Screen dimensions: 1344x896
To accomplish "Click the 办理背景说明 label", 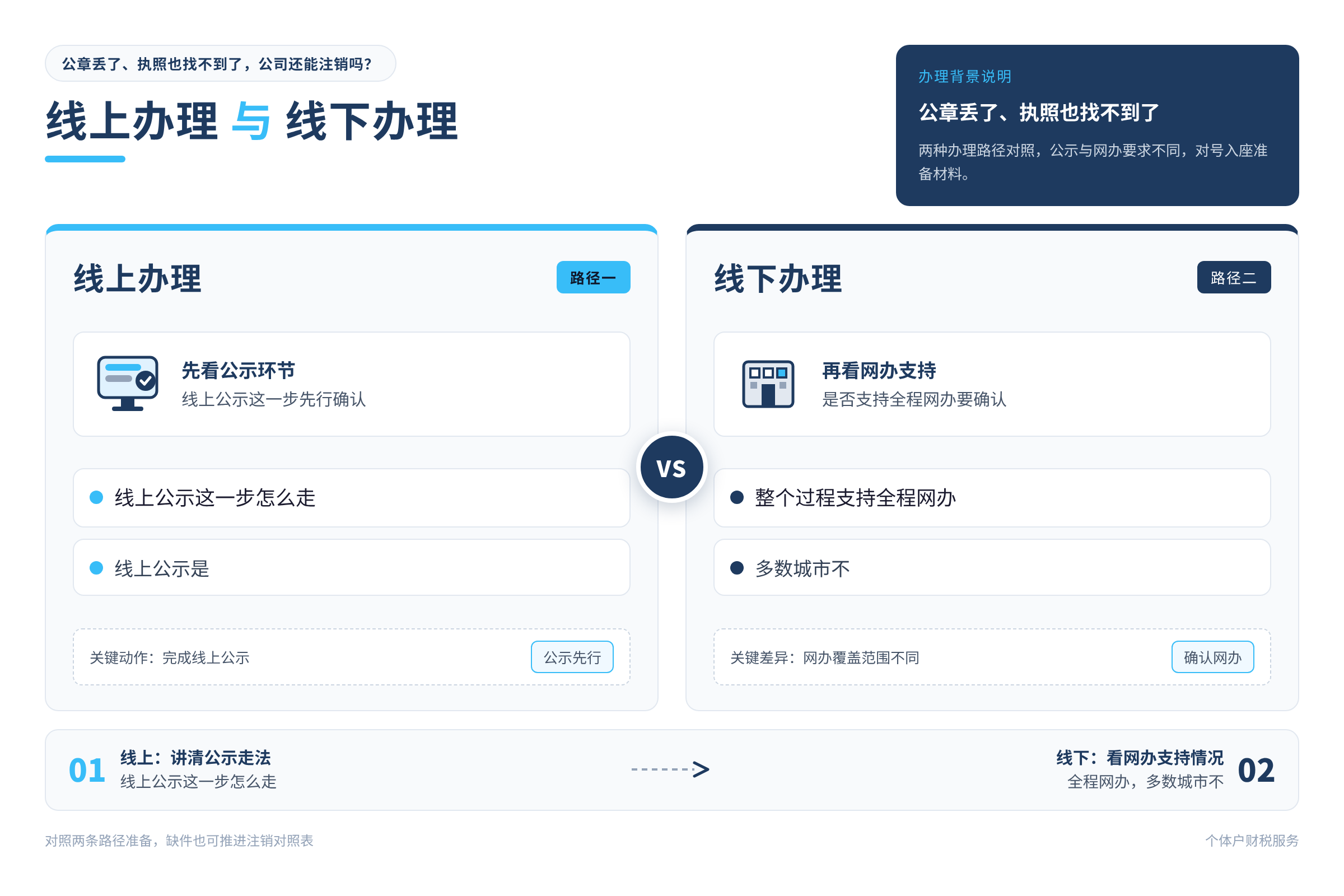I will click(964, 77).
